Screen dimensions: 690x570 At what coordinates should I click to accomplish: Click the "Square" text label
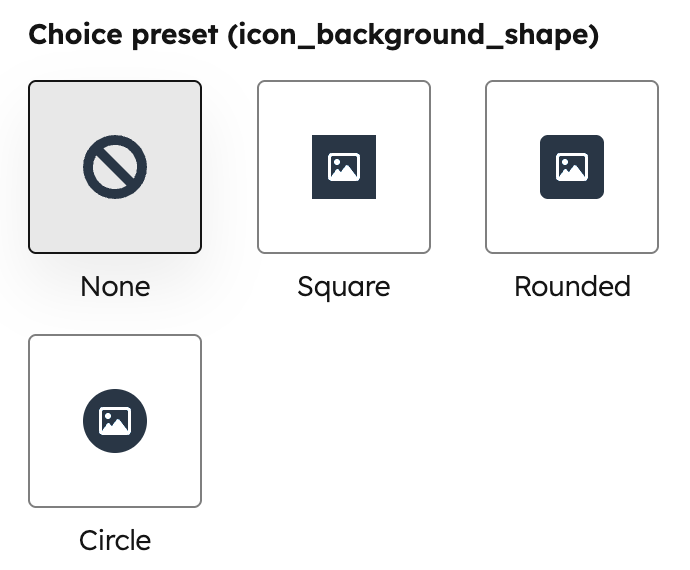[344, 287]
